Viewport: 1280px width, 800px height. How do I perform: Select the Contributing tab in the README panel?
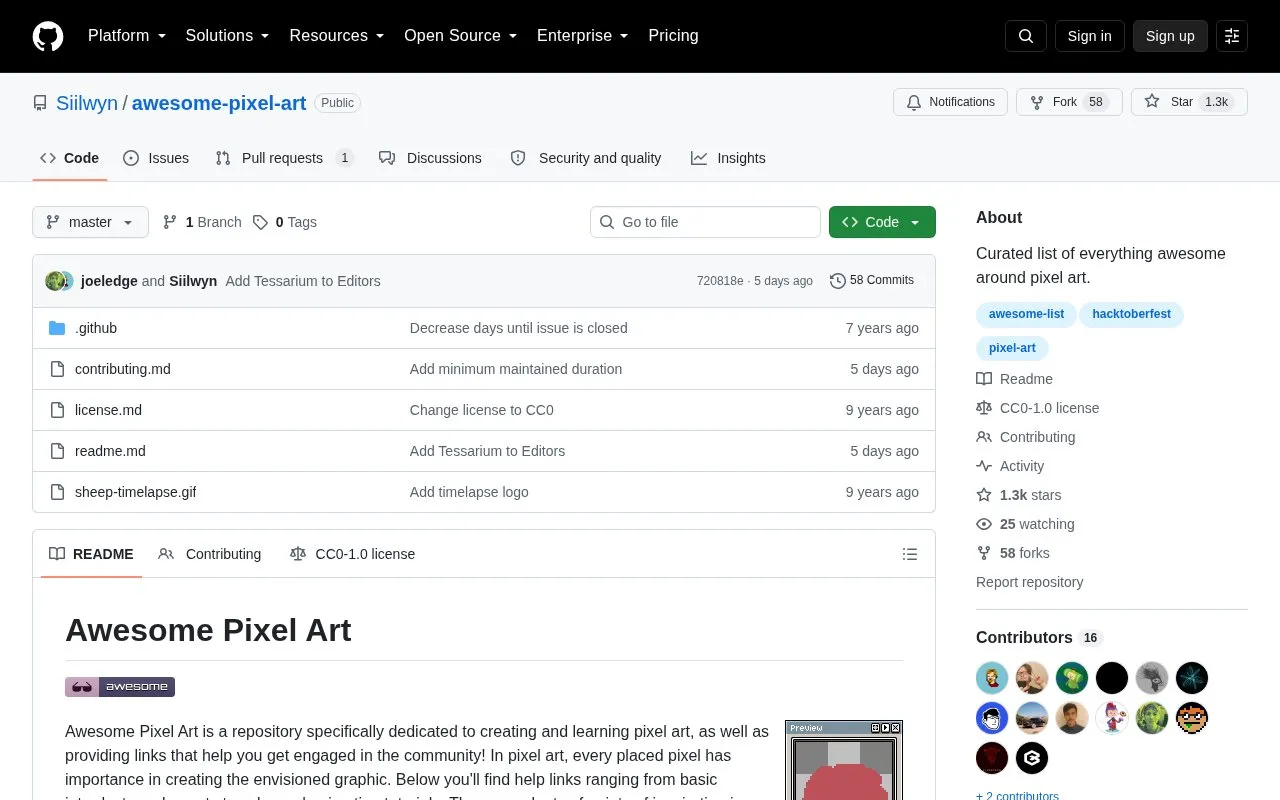210,554
